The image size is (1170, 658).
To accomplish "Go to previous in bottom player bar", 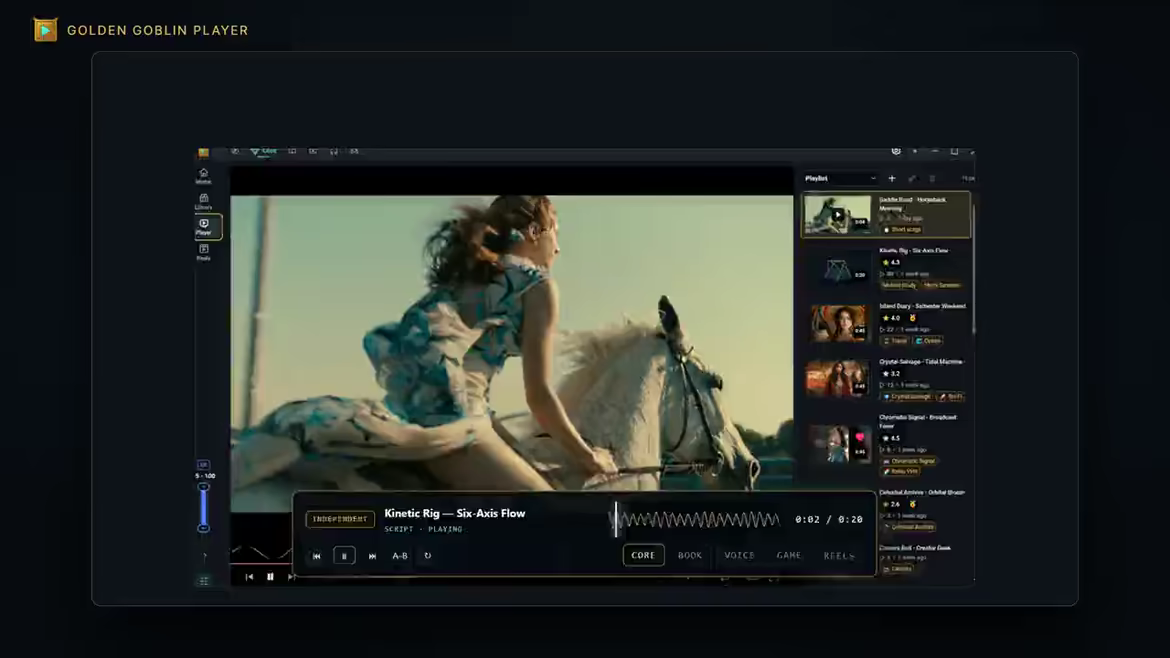I will coord(249,577).
